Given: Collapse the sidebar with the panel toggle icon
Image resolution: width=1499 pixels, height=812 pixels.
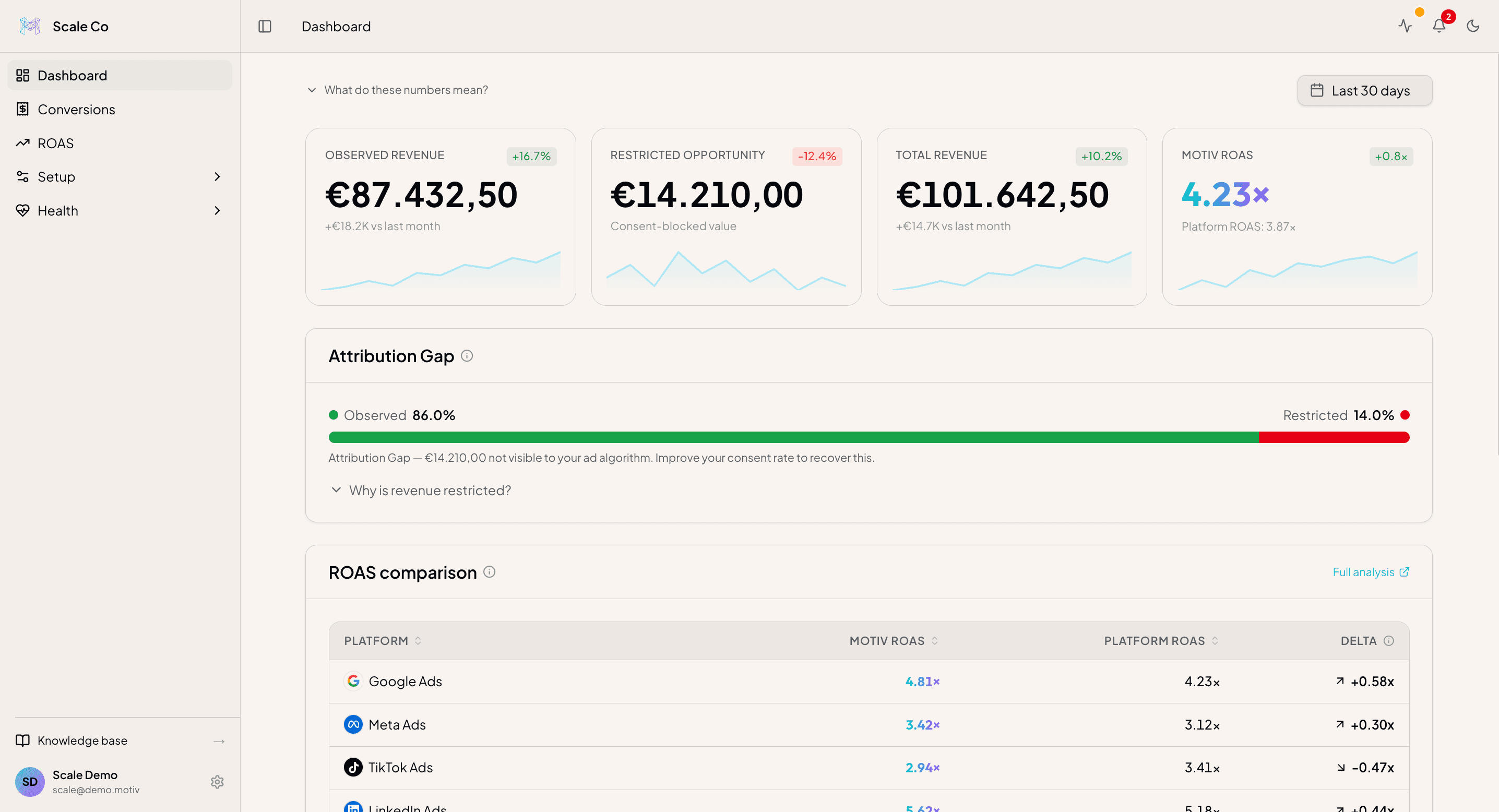Looking at the screenshot, I should [x=265, y=26].
